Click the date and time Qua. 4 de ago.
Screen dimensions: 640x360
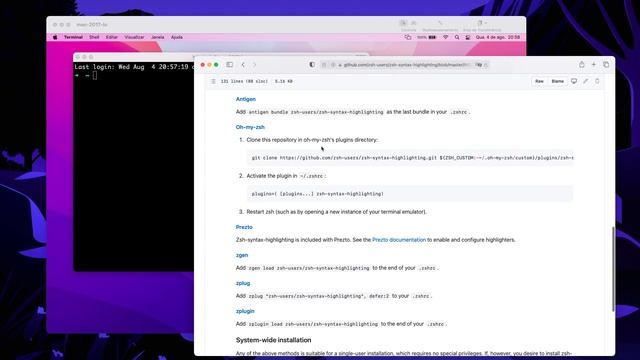pos(498,37)
